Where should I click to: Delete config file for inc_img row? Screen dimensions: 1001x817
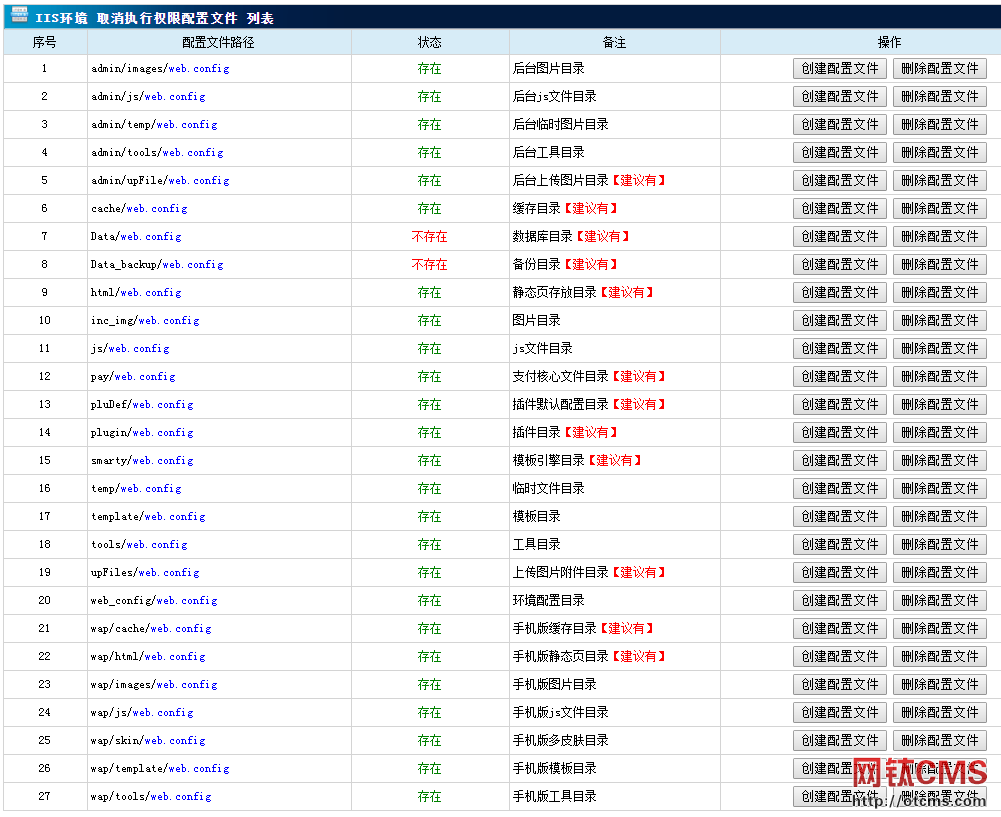pos(939,320)
